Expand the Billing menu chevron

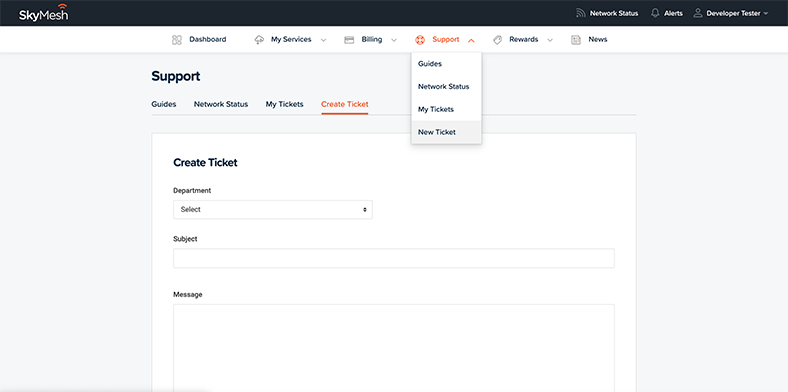point(394,40)
